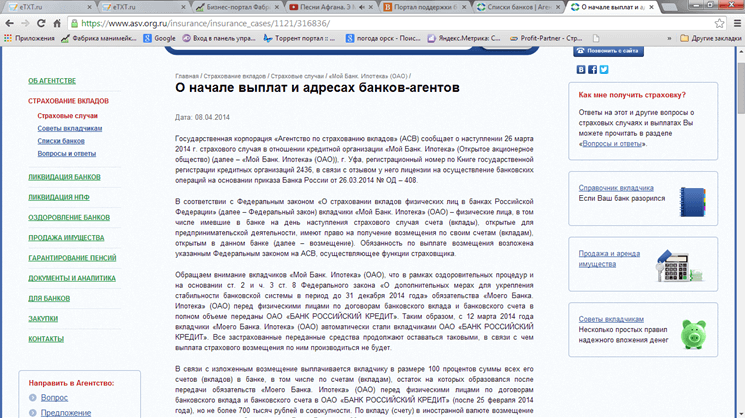Click the address bar URL field
This screenshot has height=418, width=745.
[x=390, y=23]
